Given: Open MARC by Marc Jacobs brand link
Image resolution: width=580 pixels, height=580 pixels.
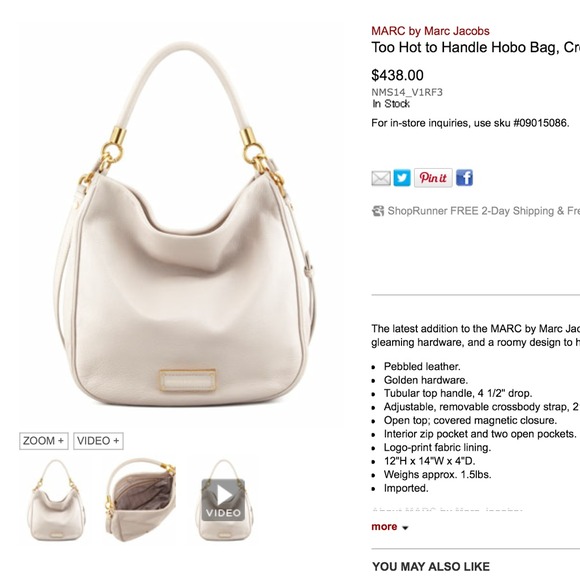Looking at the screenshot, I should (430, 31).
